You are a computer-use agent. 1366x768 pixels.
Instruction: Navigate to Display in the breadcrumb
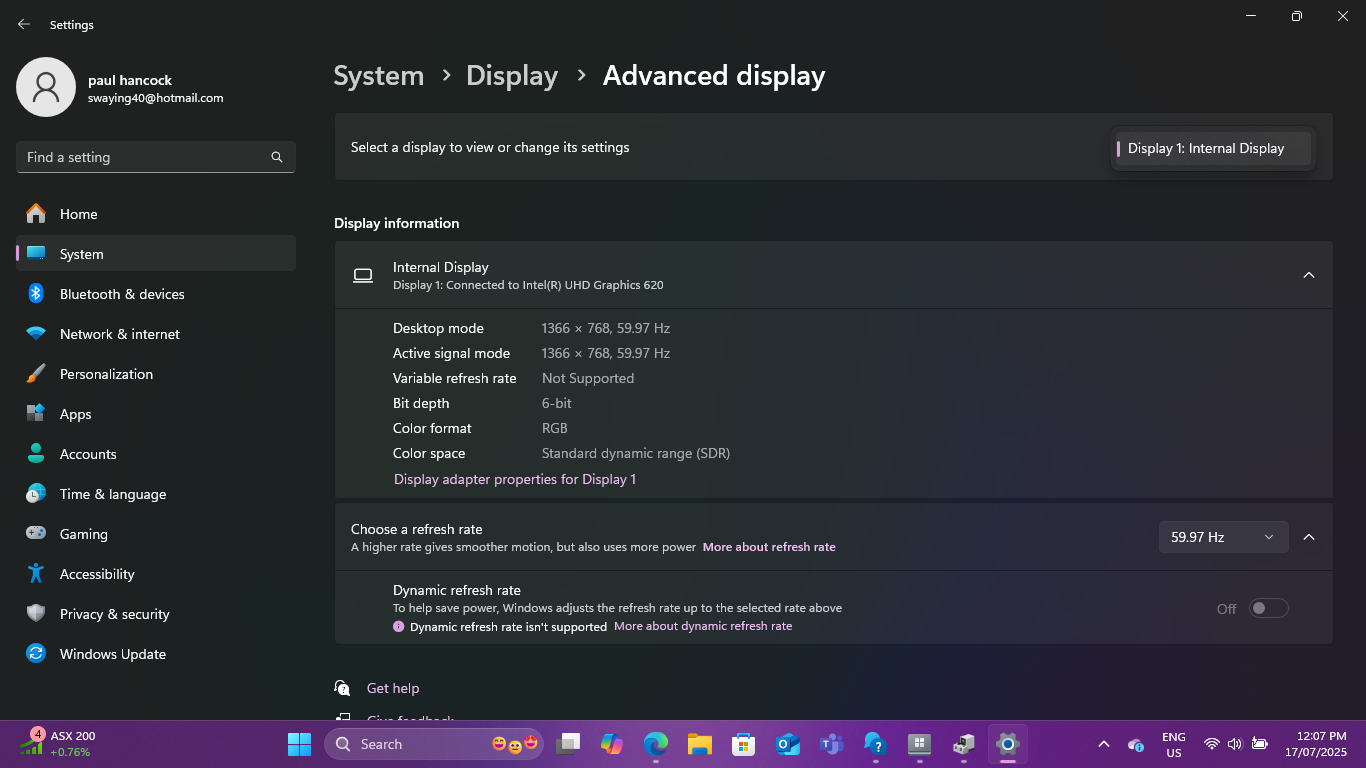click(512, 76)
